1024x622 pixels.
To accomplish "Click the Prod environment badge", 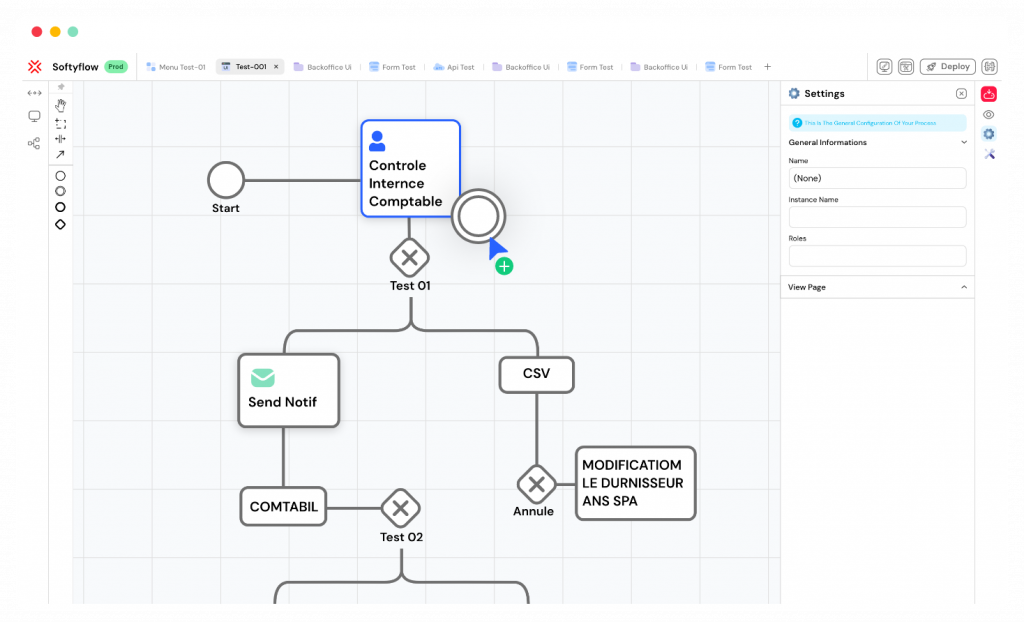I will (116, 67).
